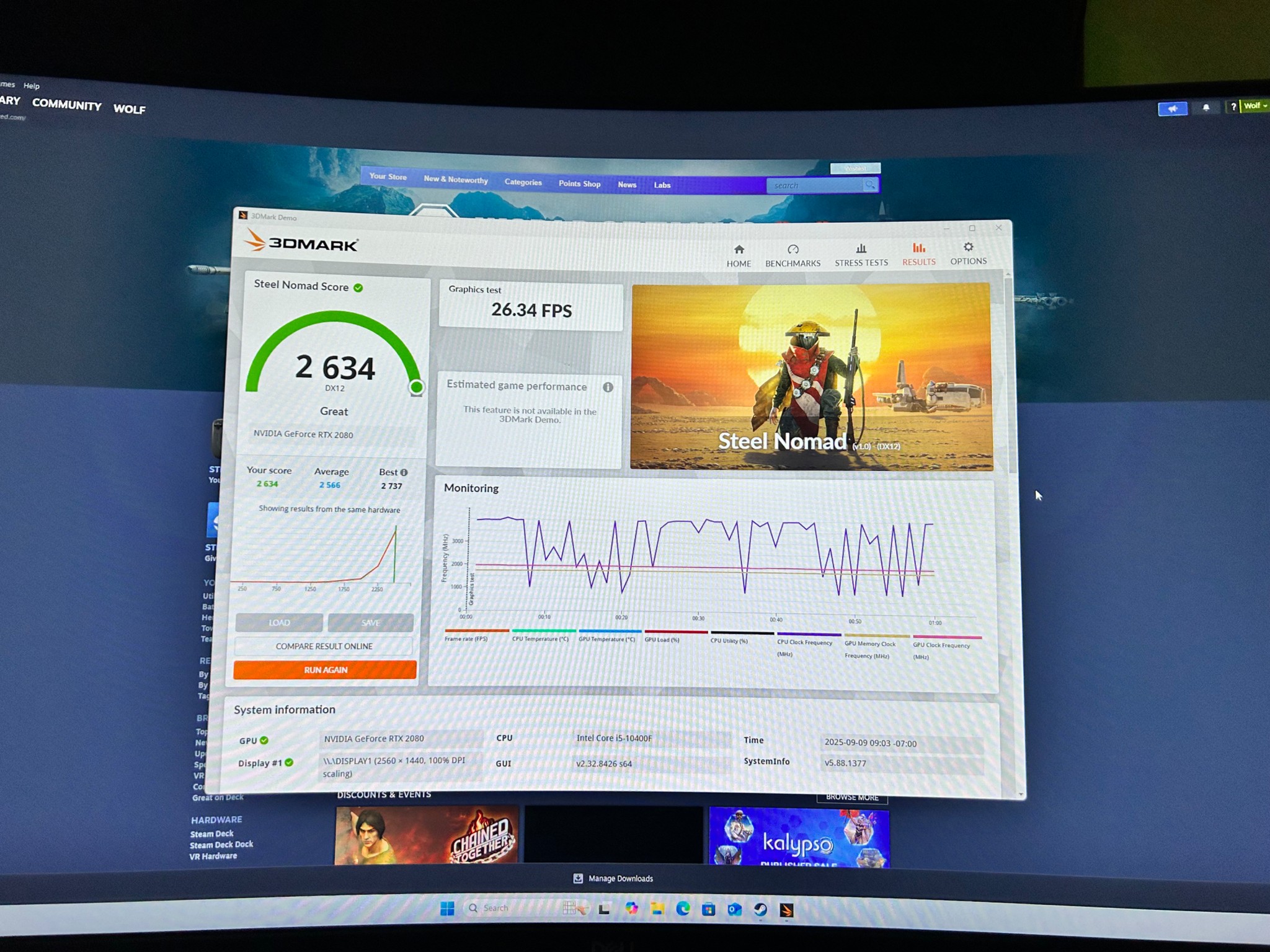Open Outlook from the taskbar
The width and height of the screenshot is (1270, 952).
734,910
